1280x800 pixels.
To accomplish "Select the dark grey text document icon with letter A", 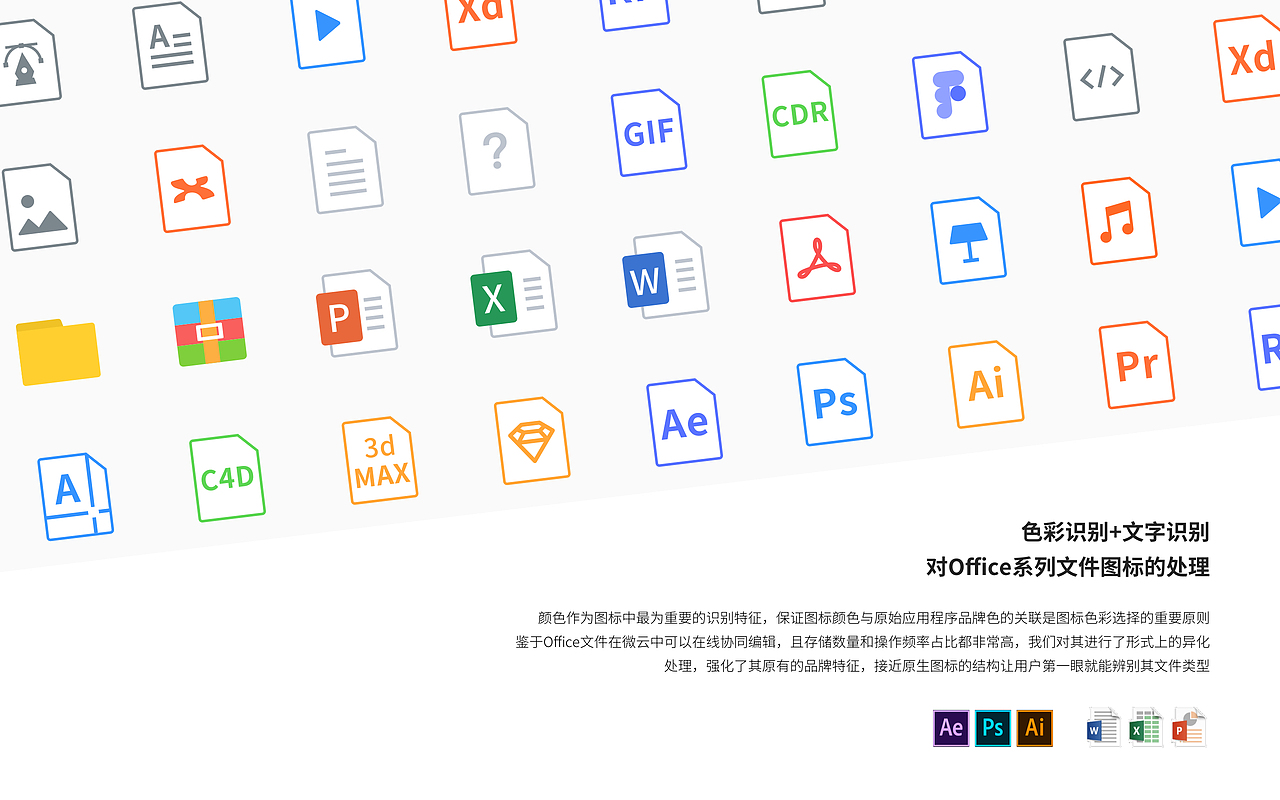I will (x=170, y=45).
